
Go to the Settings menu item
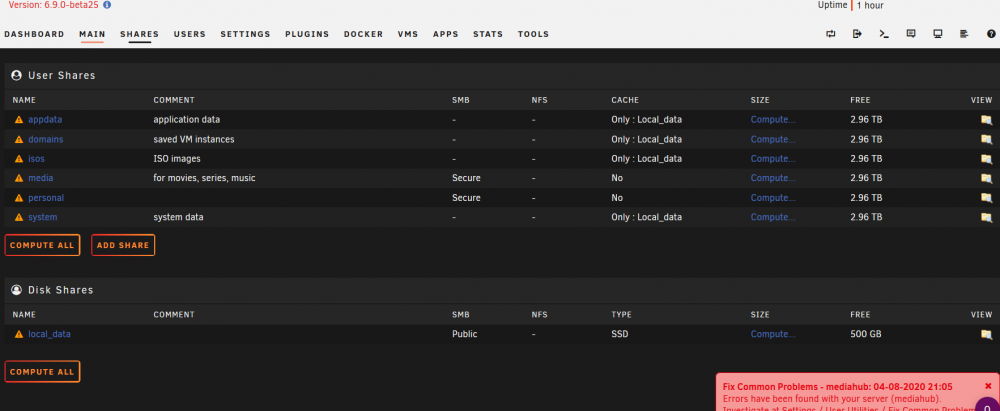[246, 34]
